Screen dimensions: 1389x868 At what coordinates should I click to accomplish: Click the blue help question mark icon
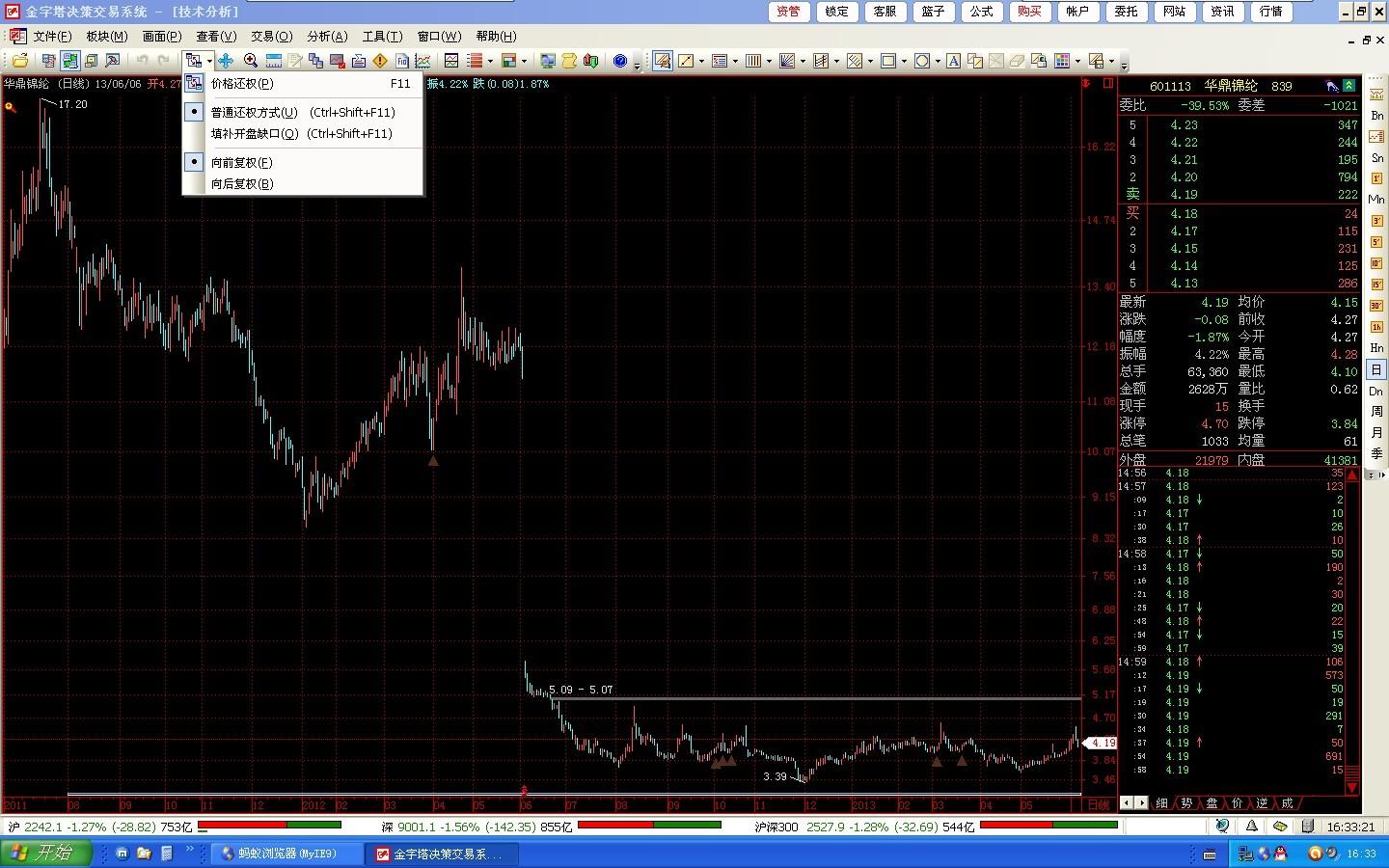(x=620, y=61)
